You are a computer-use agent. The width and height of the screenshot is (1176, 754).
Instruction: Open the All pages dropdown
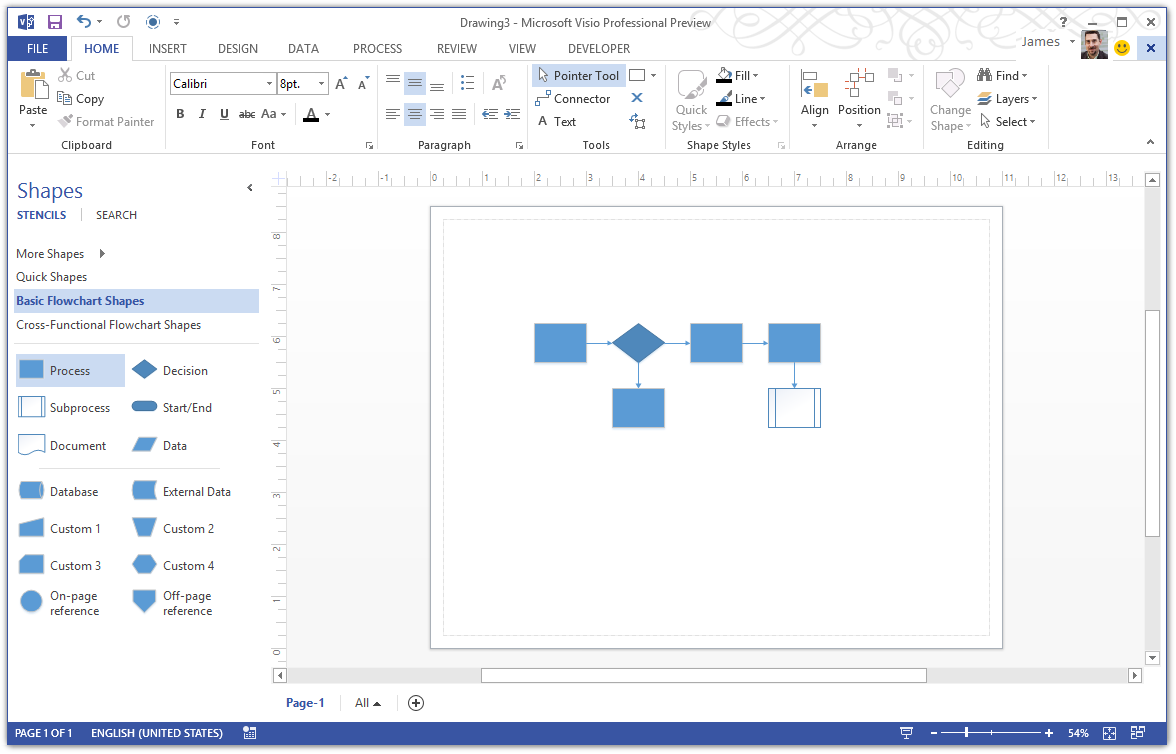click(x=366, y=702)
